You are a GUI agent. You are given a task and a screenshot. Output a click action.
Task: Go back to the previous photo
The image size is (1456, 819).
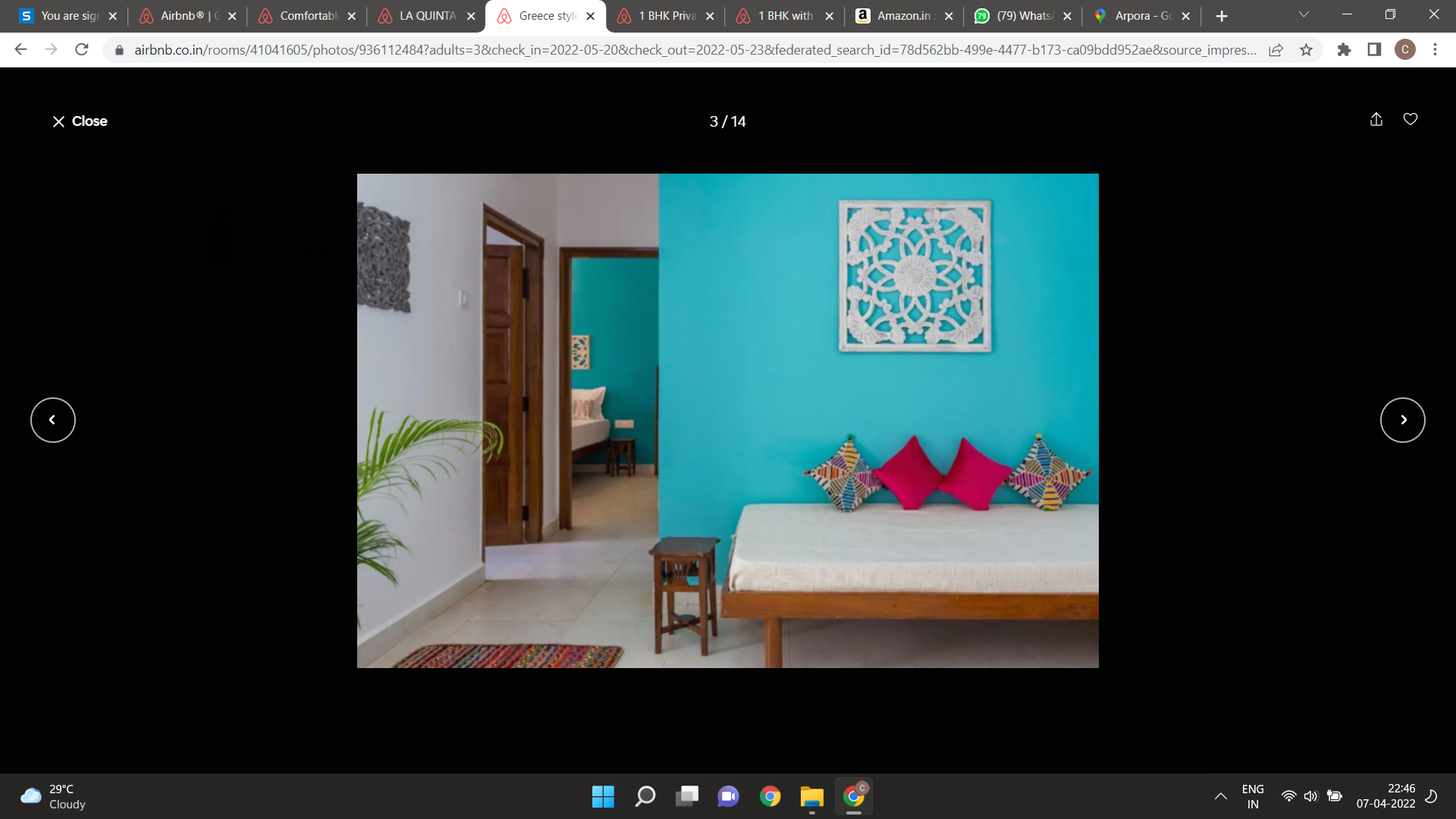[x=53, y=420]
